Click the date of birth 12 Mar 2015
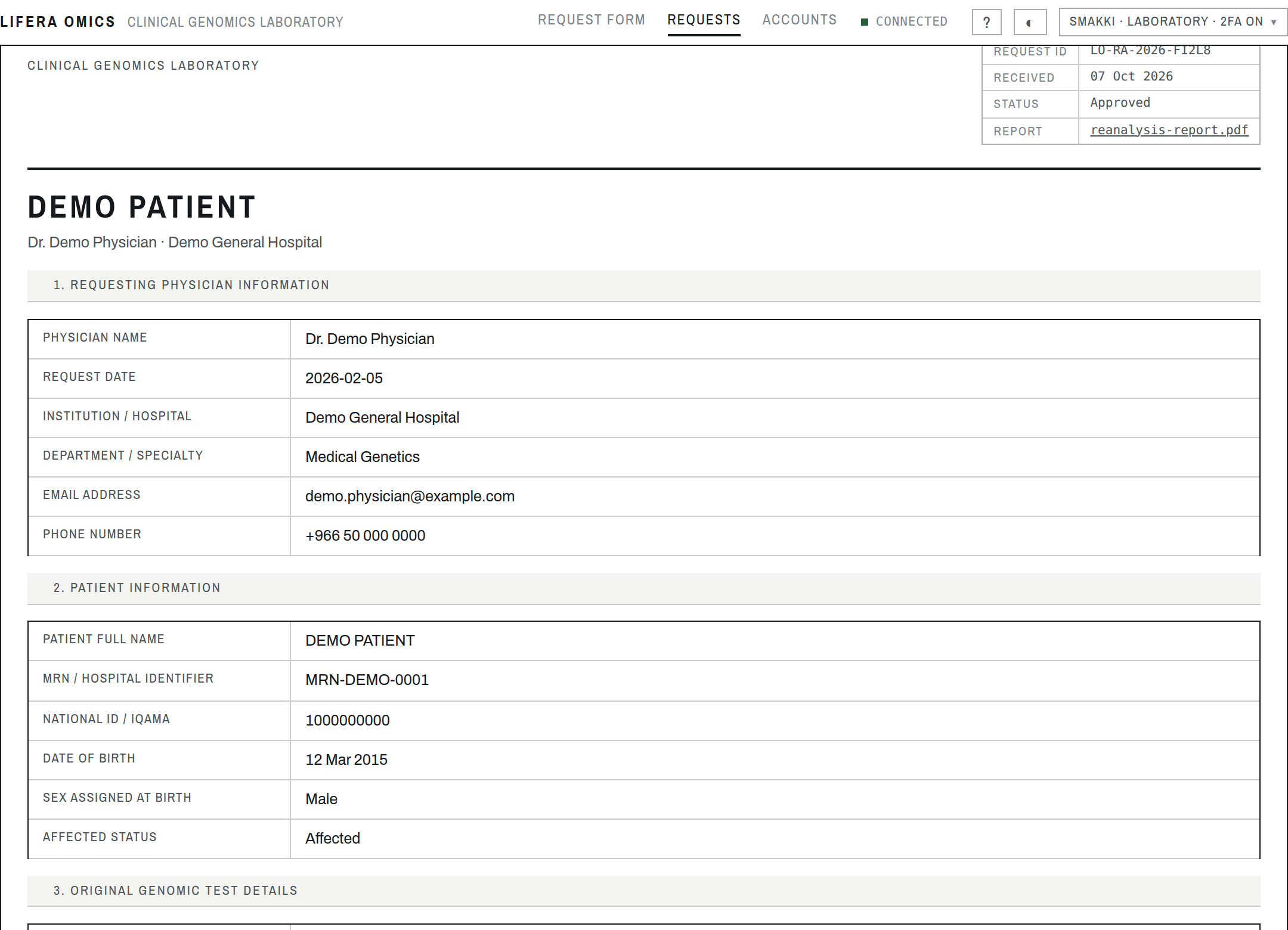This screenshot has height=930, width=1288. tap(346, 759)
